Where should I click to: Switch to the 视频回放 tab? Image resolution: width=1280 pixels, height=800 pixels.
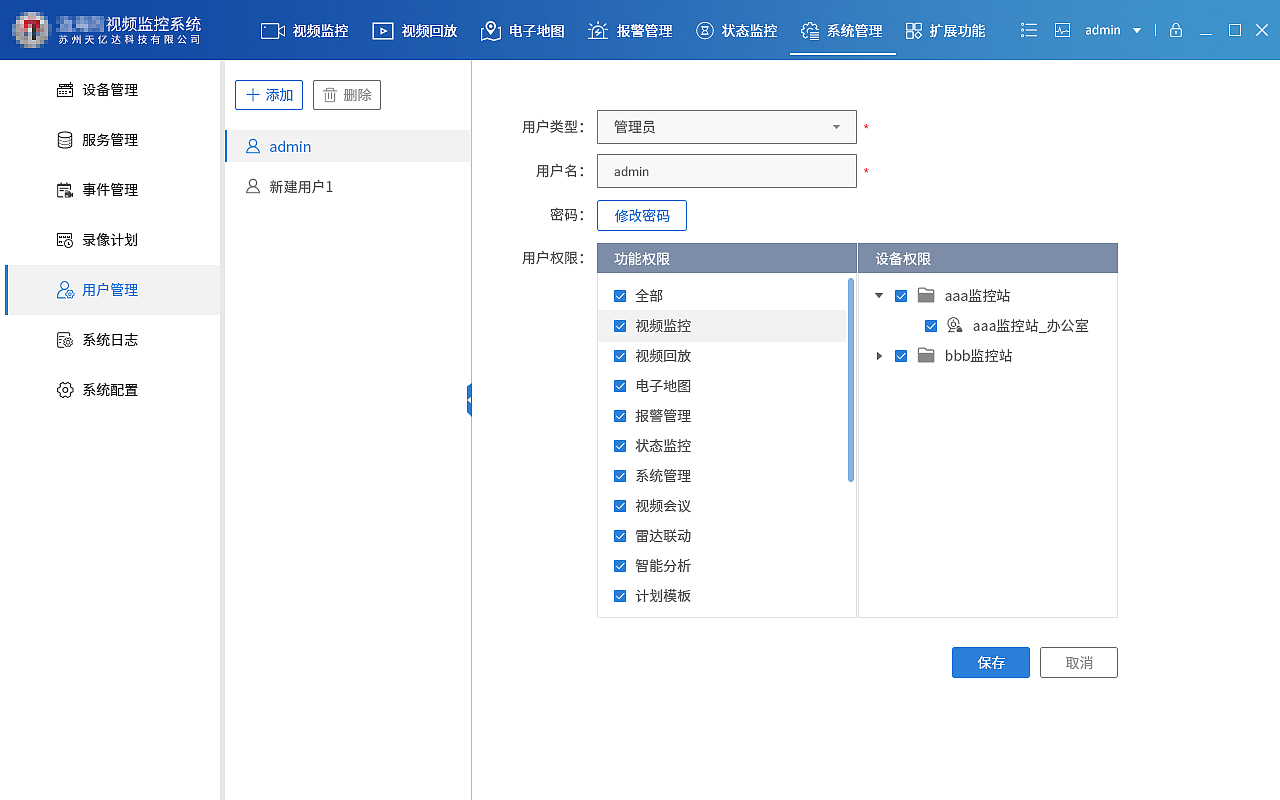coord(414,30)
